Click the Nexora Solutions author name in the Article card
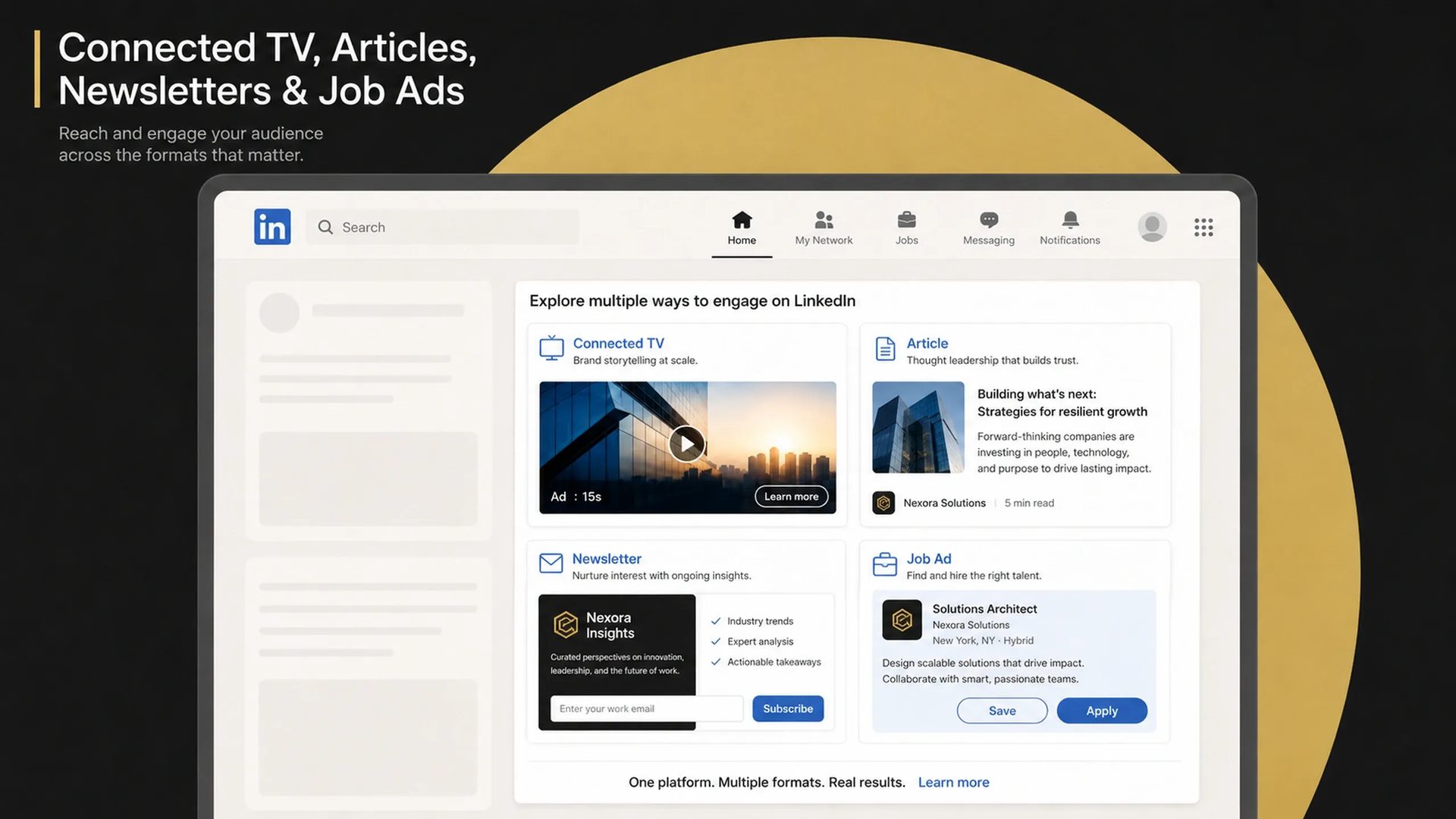1456x819 pixels. [x=944, y=503]
